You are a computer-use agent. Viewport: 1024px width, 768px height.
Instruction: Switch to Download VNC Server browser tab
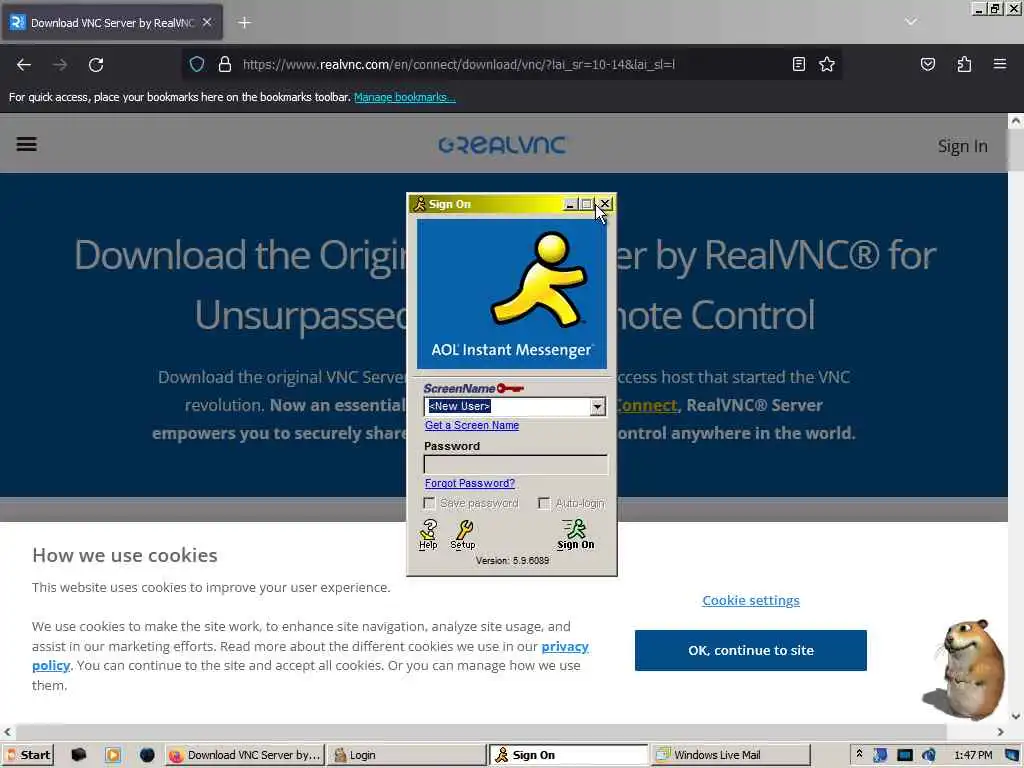pyautogui.click(x=112, y=23)
